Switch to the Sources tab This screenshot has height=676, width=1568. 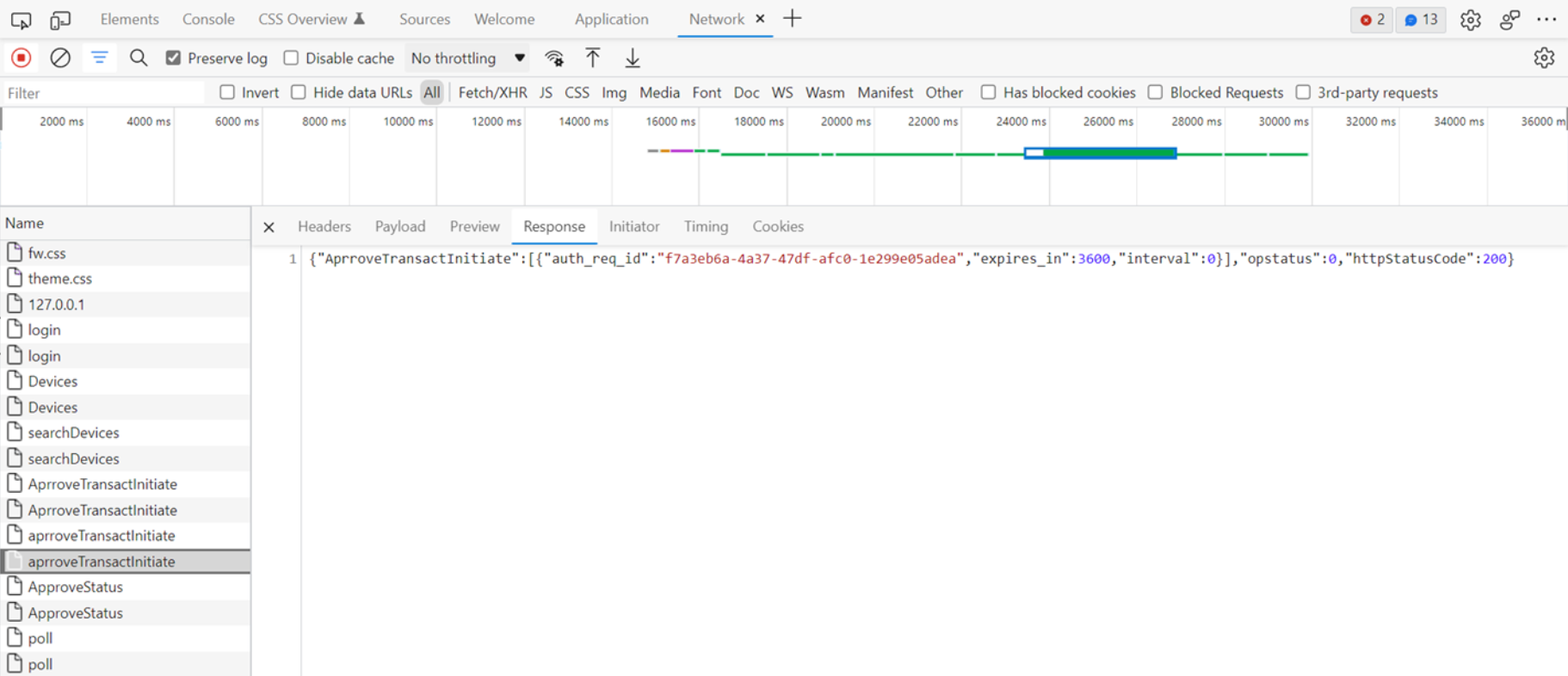pyautogui.click(x=424, y=19)
